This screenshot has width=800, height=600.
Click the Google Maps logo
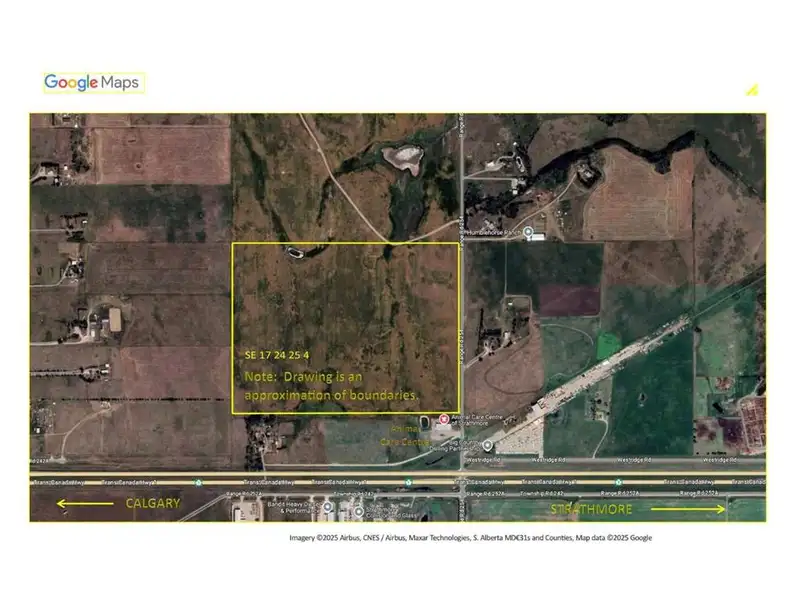point(93,83)
